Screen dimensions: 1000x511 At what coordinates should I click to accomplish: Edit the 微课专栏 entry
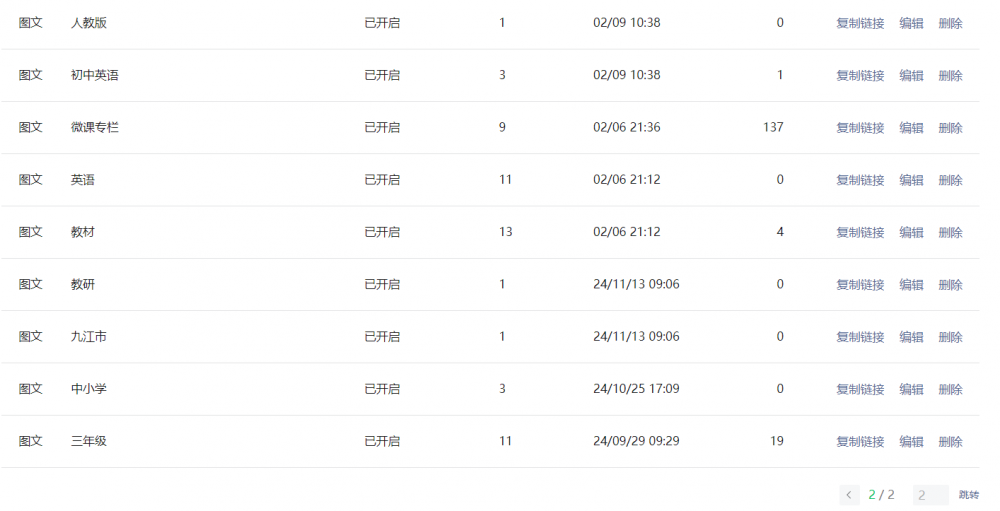tap(911, 128)
